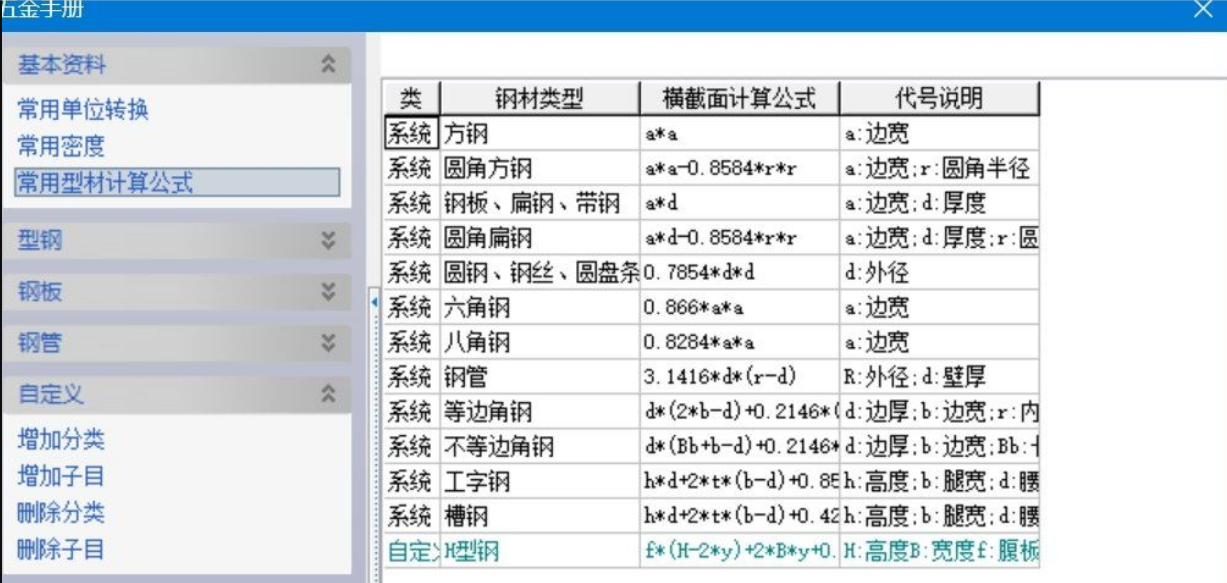Select the custom H型钢 row
The width and height of the screenshot is (1227, 583).
click(x=539, y=551)
